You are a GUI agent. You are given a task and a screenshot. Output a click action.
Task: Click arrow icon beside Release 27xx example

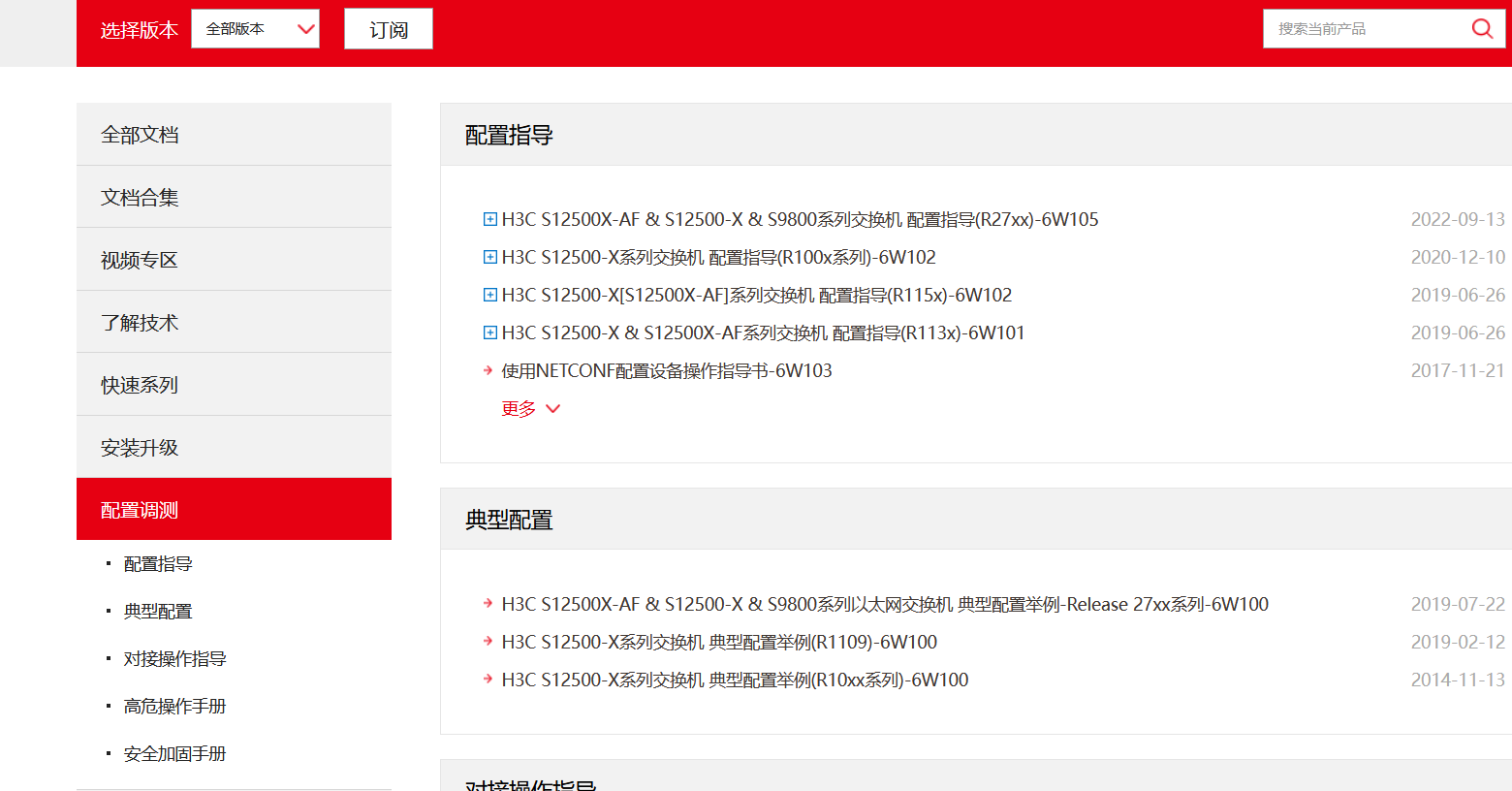tap(488, 603)
